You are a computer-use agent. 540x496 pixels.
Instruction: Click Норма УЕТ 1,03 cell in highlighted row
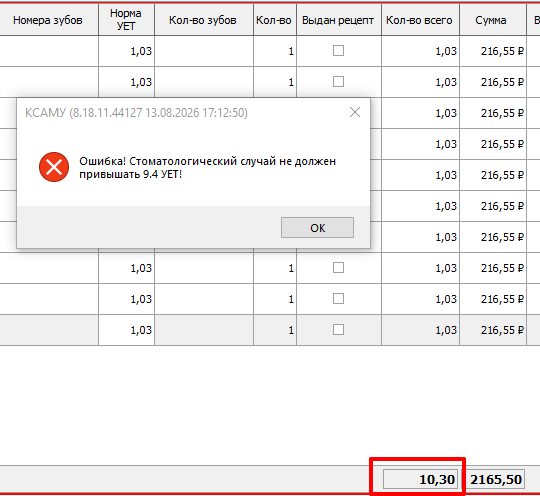tap(126, 330)
